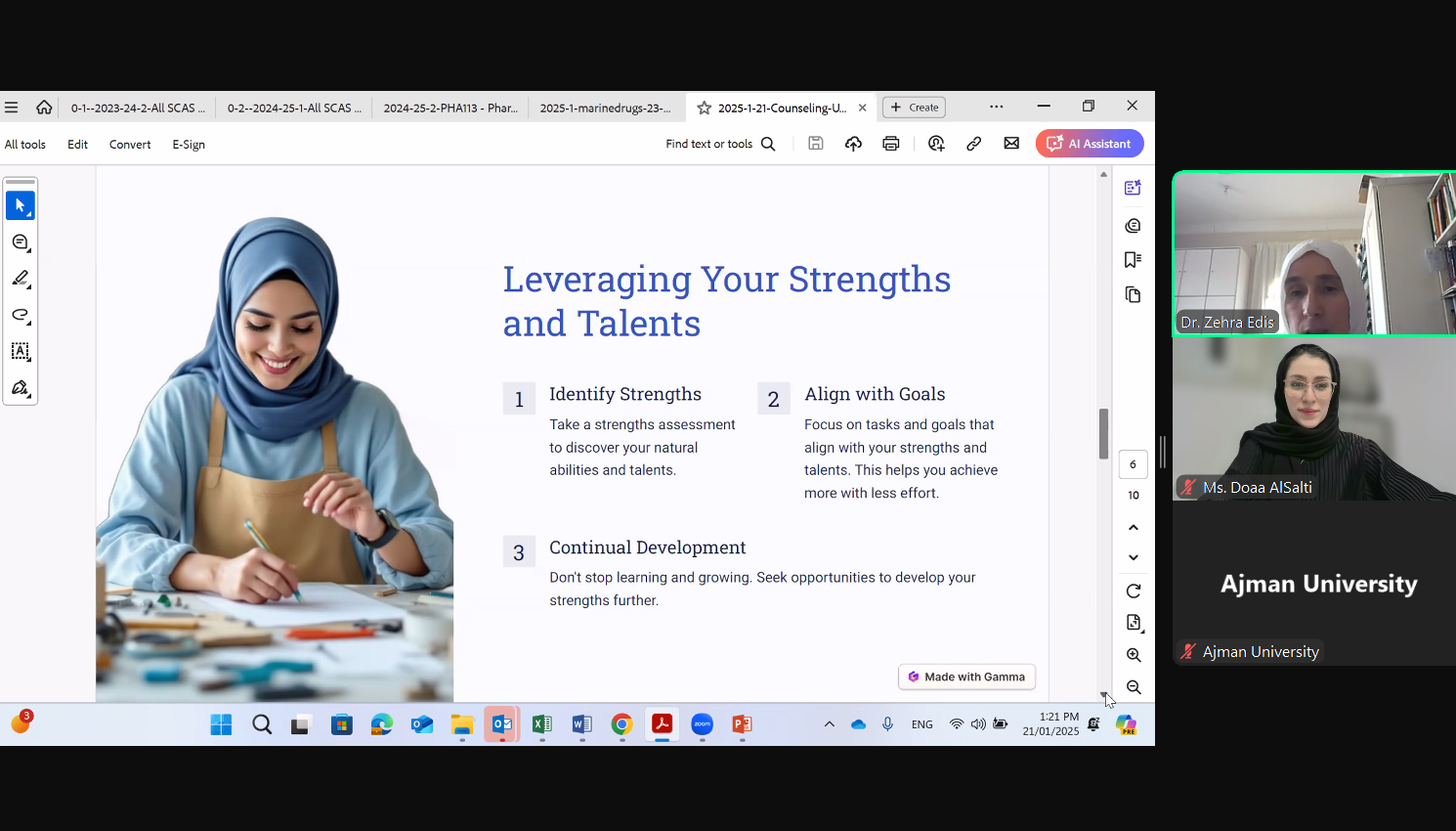This screenshot has height=831, width=1456.
Task: Switch to the 2024-25-2-PHA113 tab
Action: (x=450, y=108)
